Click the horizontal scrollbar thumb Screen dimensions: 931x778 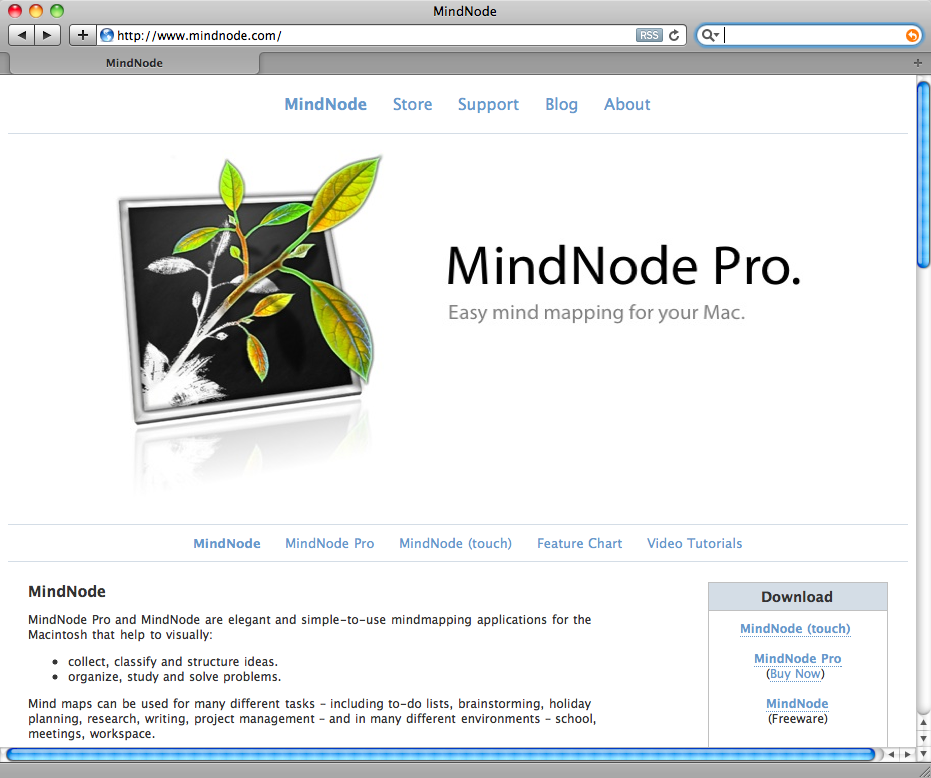(441, 754)
